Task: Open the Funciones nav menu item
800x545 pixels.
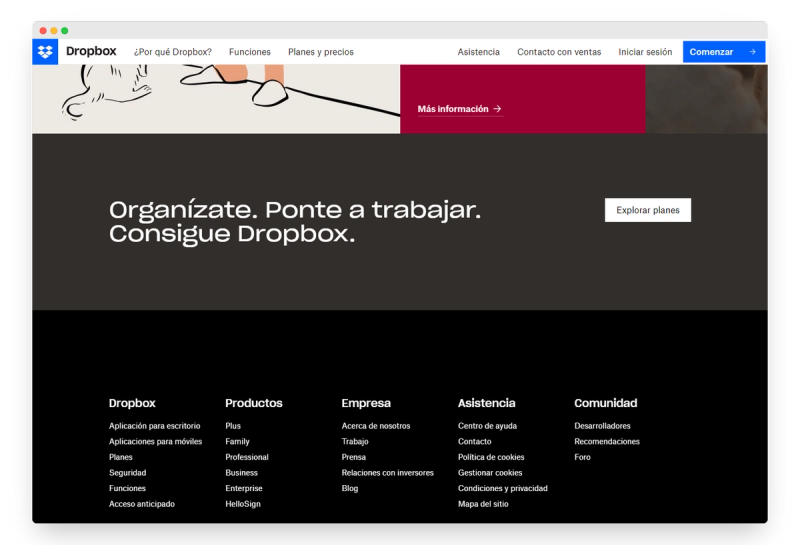Action: pyautogui.click(x=249, y=52)
